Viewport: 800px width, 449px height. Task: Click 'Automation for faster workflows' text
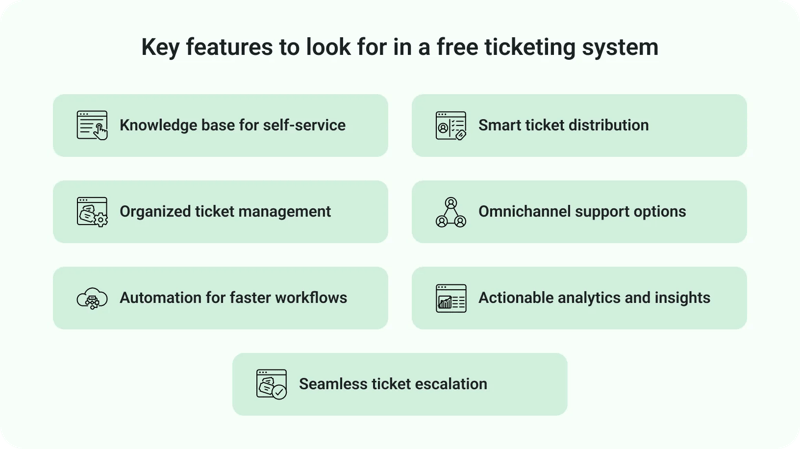pos(233,298)
